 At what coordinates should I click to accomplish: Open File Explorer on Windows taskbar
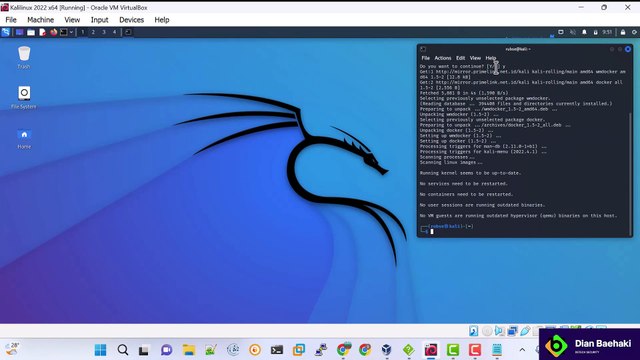pyautogui.click(x=189, y=350)
